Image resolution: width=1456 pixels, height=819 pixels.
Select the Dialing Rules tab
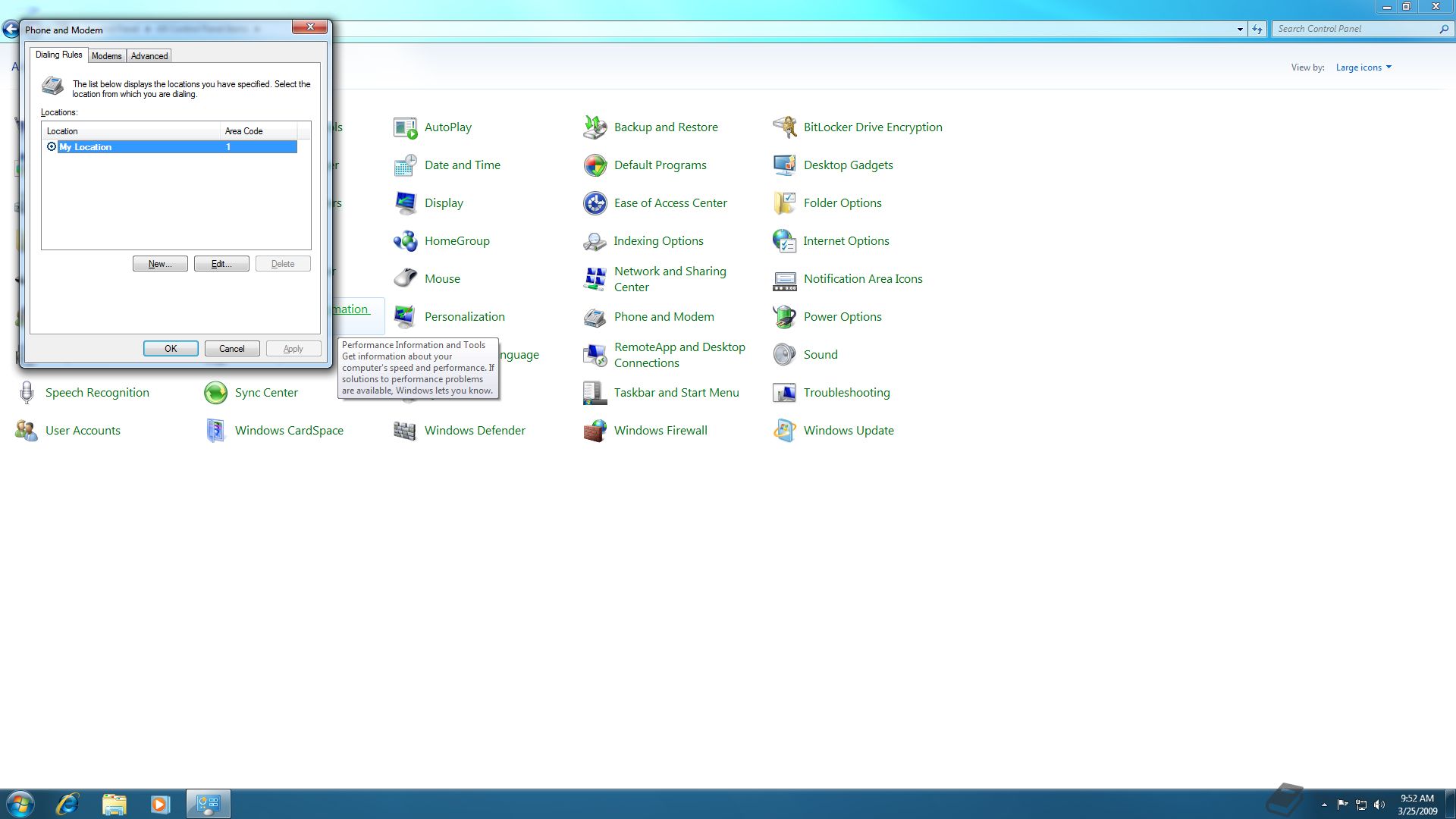click(58, 55)
